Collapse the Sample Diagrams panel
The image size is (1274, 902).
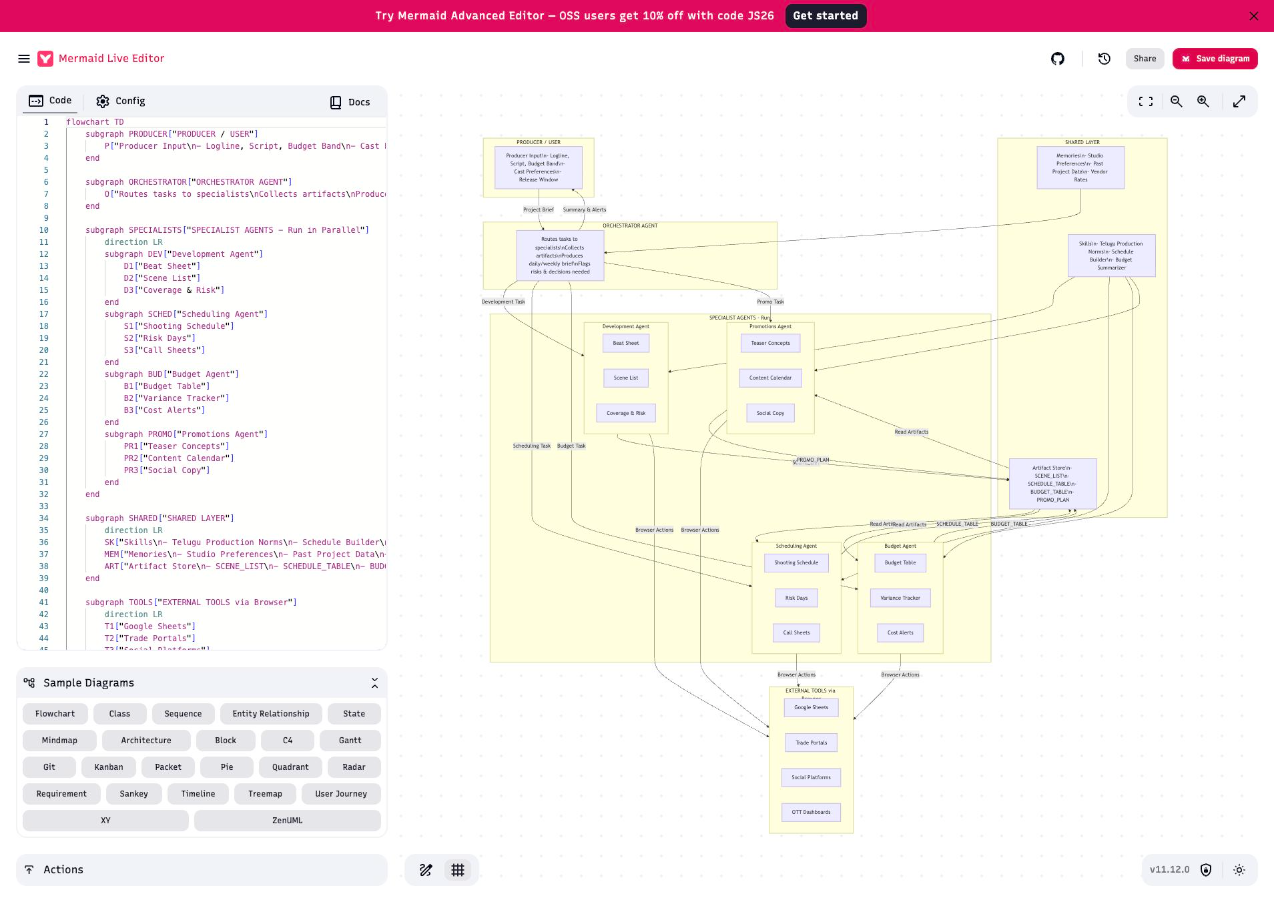click(x=375, y=683)
